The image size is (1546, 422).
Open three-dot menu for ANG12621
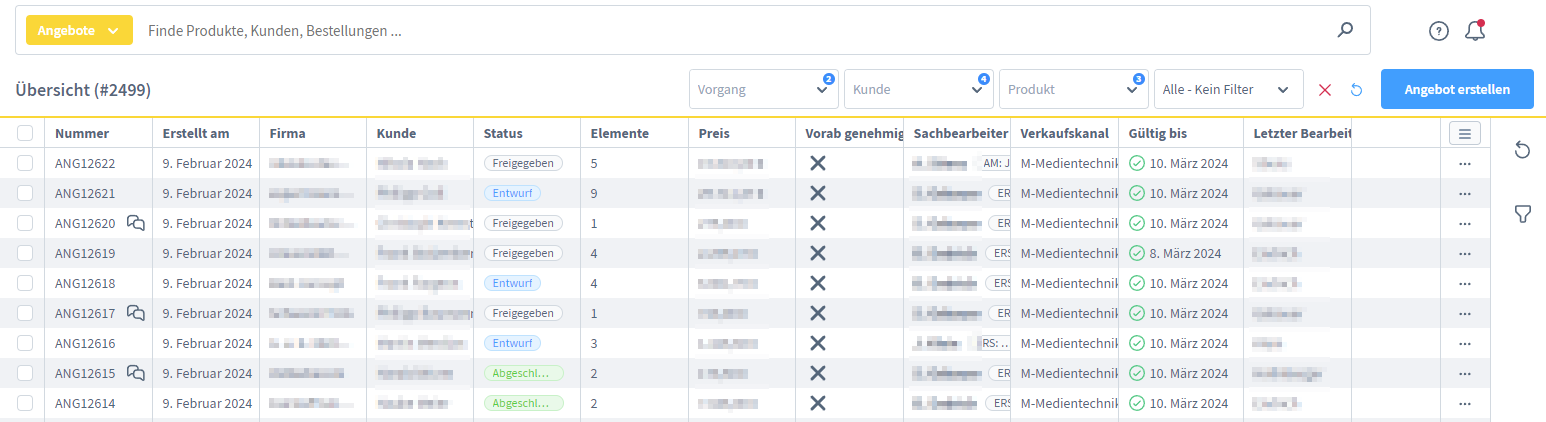click(1465, 193)
